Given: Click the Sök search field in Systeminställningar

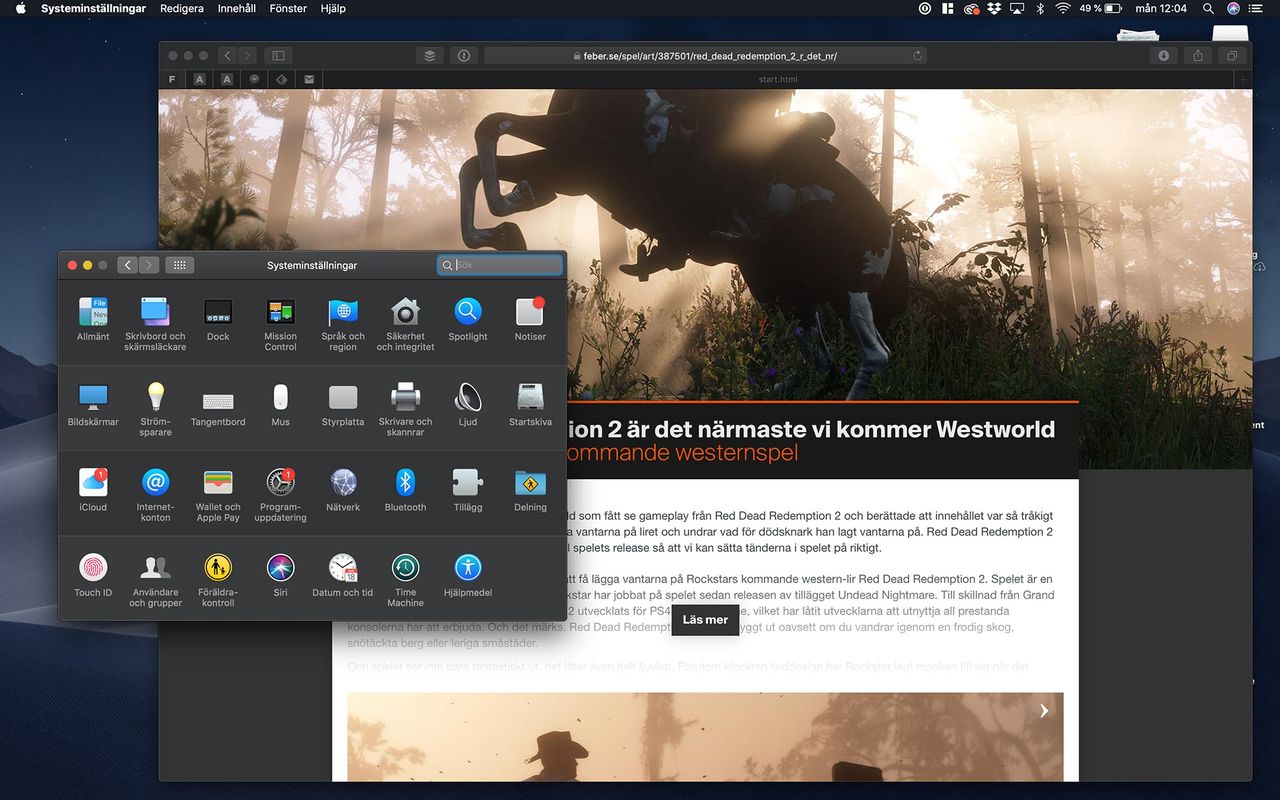Looking at the screenshot, I should tap(500, 265).
